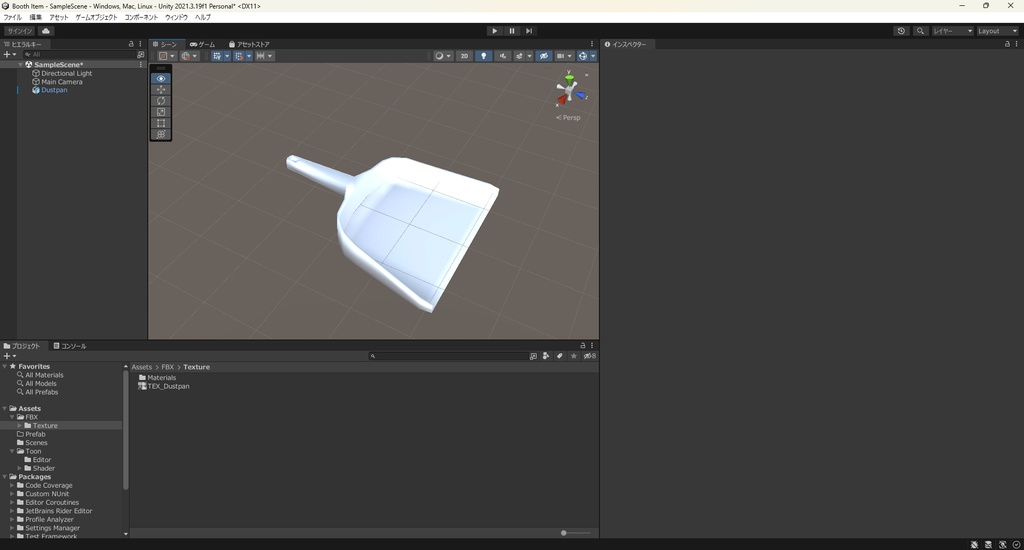Screen dimensions: 1024x550
Task: Click the activity indicator at status bar end
Action: point(1016,545)
